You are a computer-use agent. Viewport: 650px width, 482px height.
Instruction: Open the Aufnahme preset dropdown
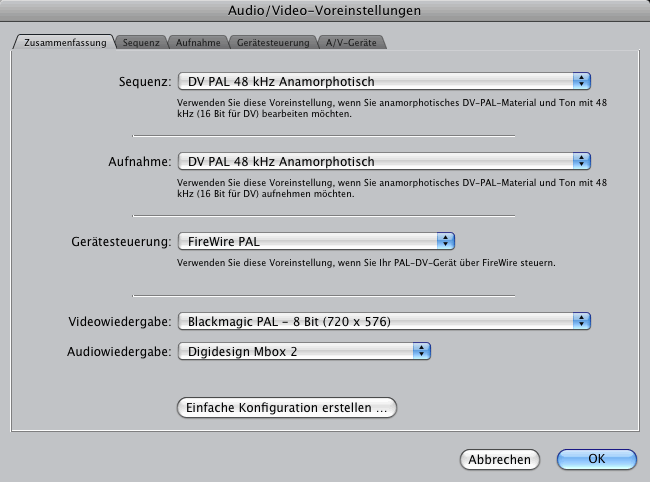coord(384,161)
